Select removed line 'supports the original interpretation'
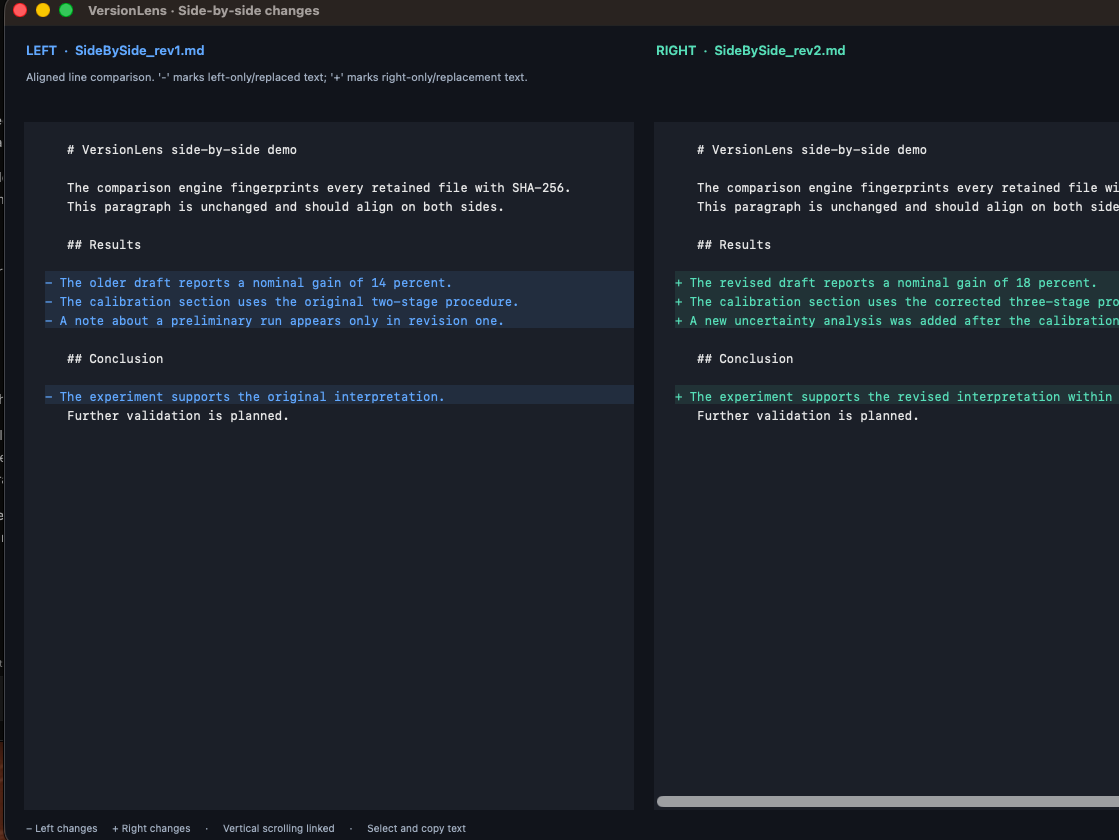The width and height of the screenshot is (1119, 840). click(339, 397)
